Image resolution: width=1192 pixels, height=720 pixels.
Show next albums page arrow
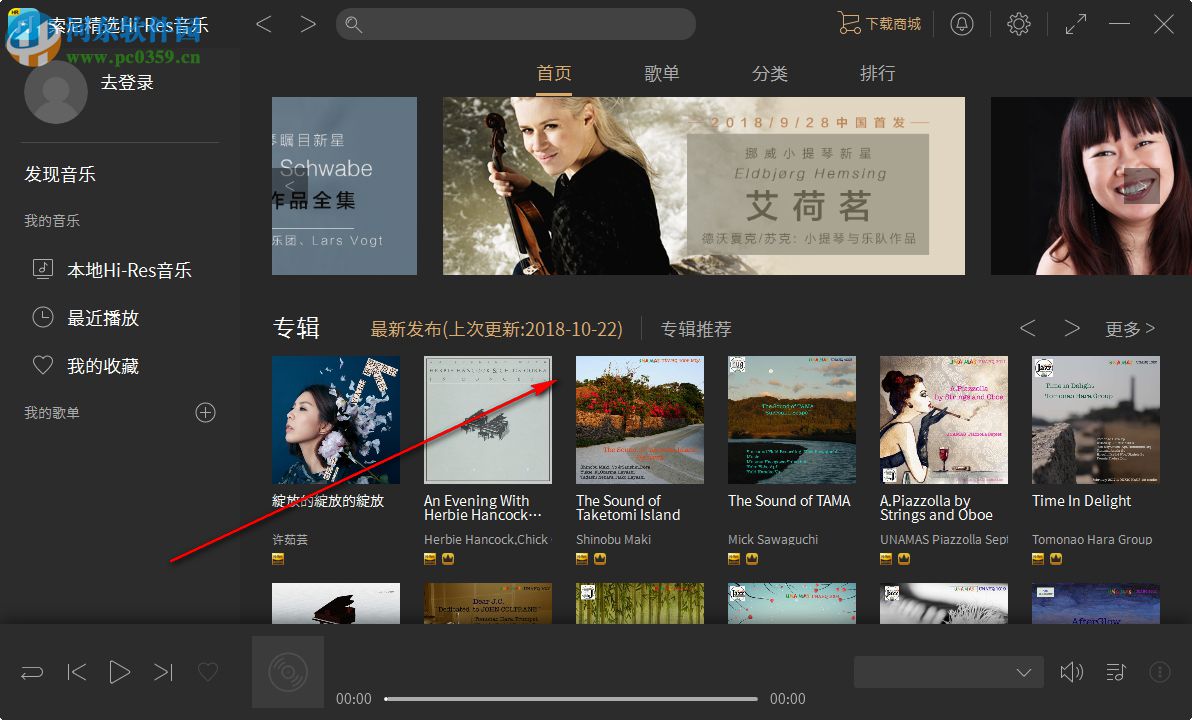click(x=1072, y=328)
